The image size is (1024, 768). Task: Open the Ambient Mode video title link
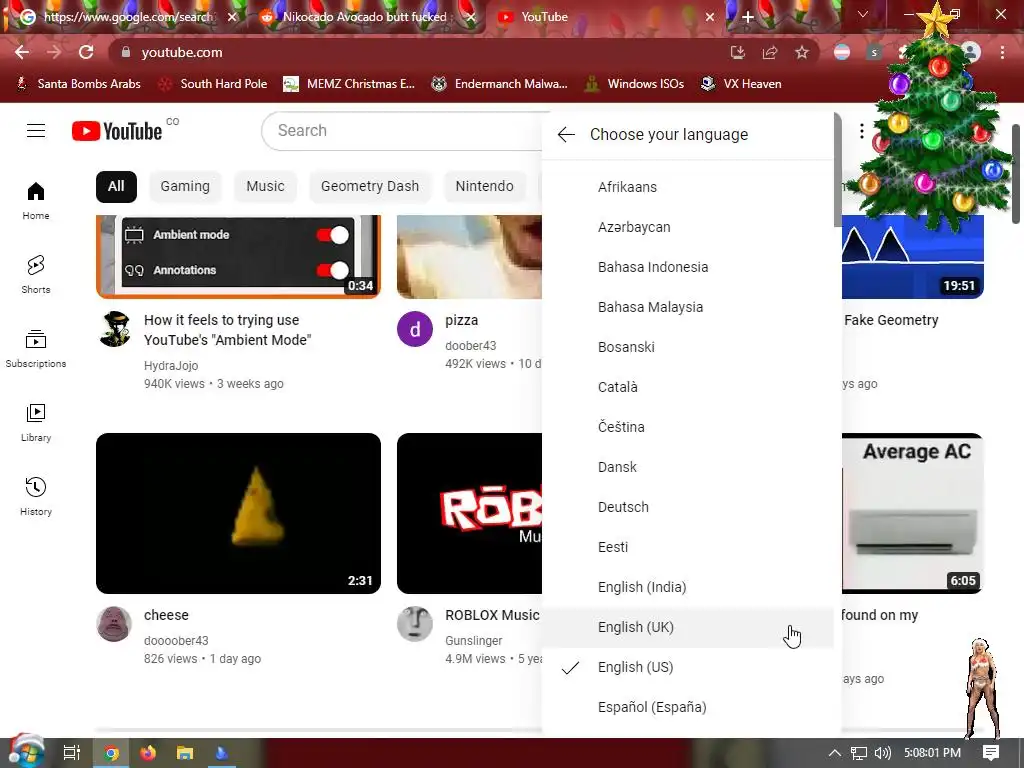[x=227, y=330]
